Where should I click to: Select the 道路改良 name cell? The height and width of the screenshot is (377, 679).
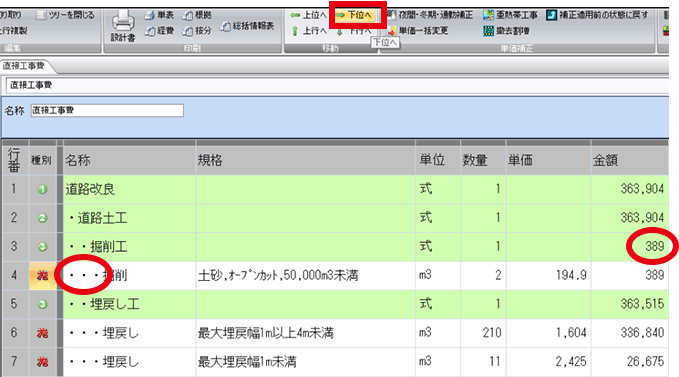(129, 189)
